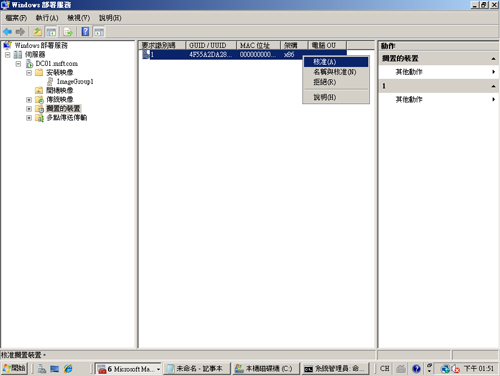Select the DC01.msft.com server node
Image resolution: width=500 pixels, height=376 pixels.
57,63
